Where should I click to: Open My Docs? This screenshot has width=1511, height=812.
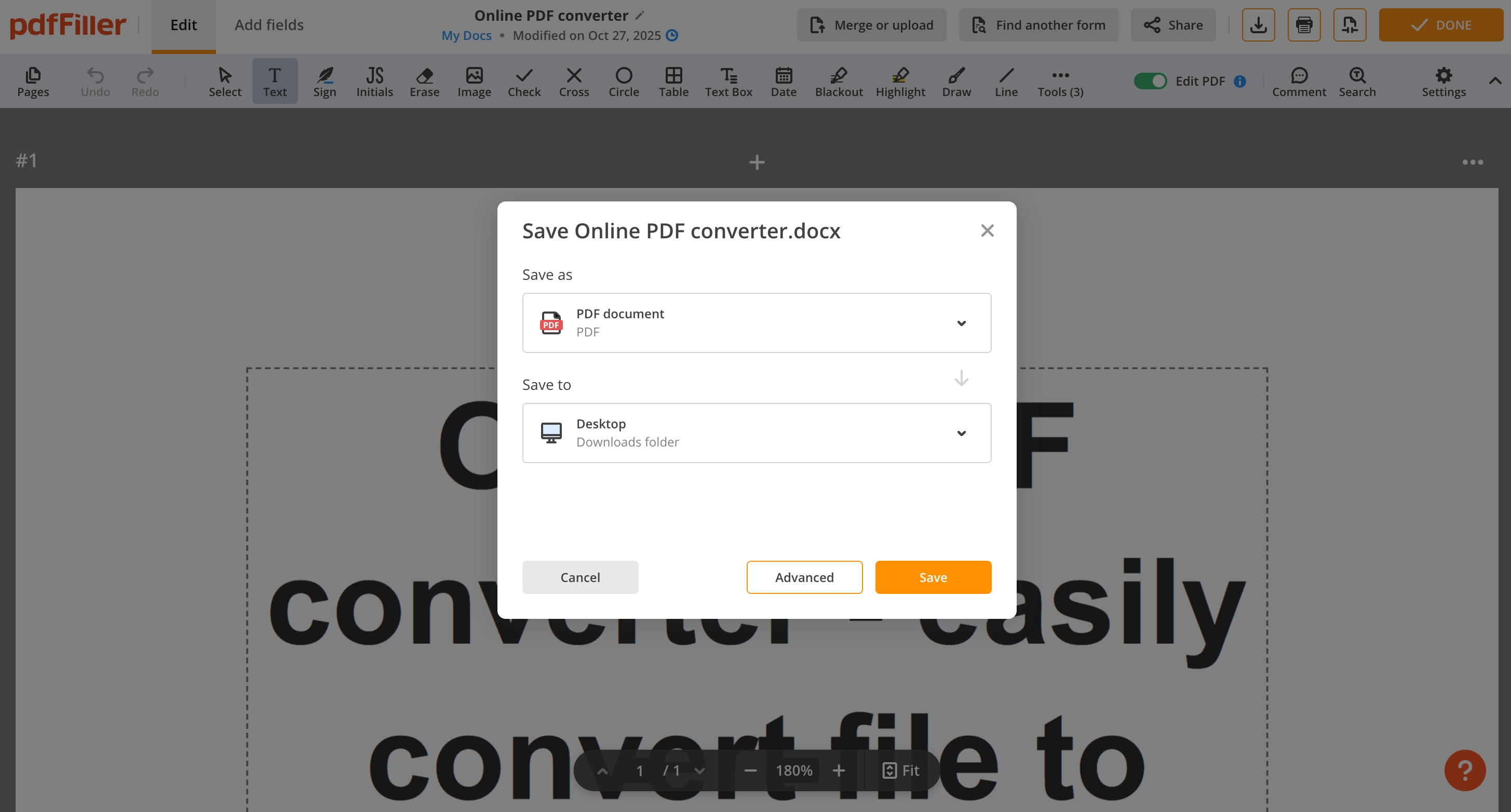pyautogui.click(x=466, y=35)
